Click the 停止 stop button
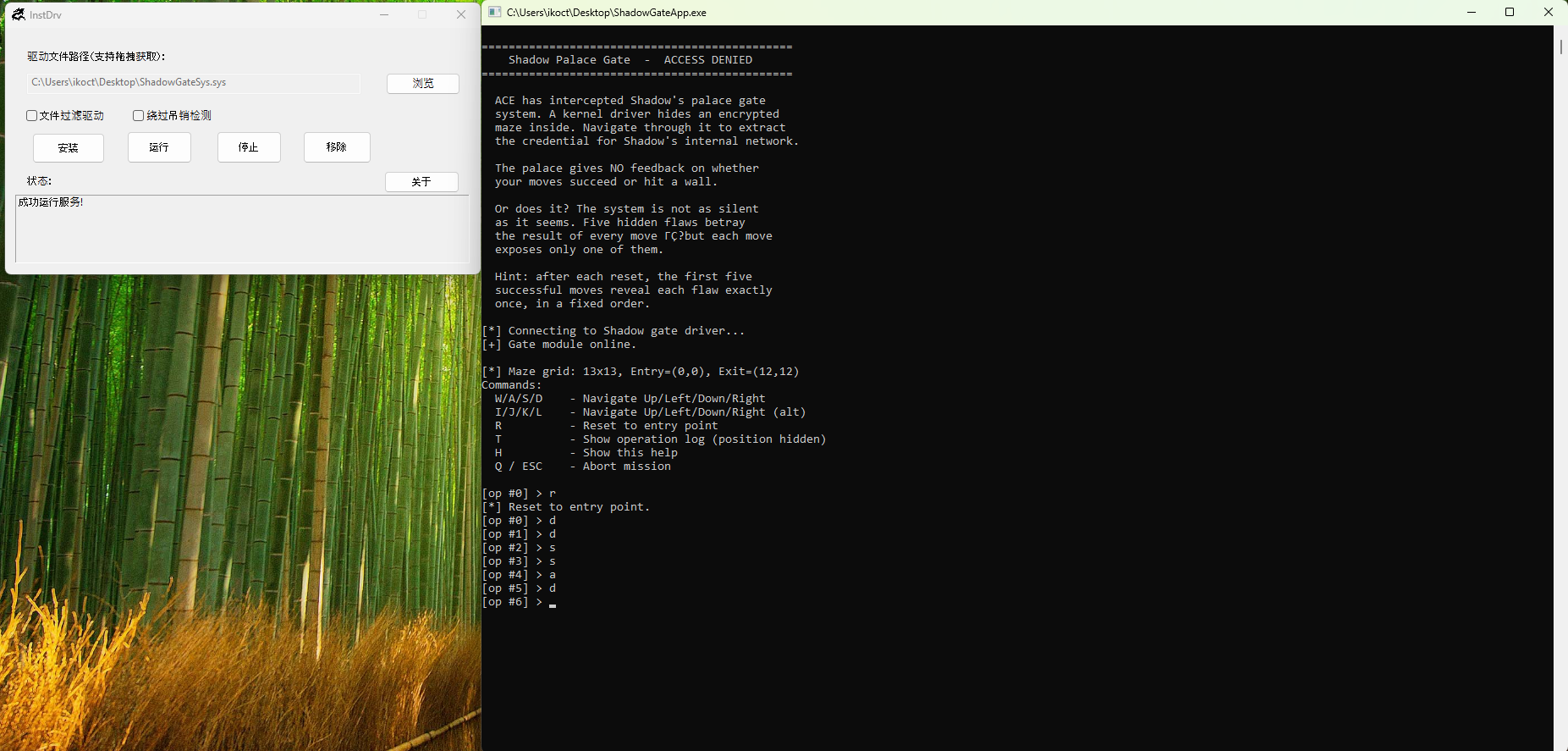 (x=249, y=147)
